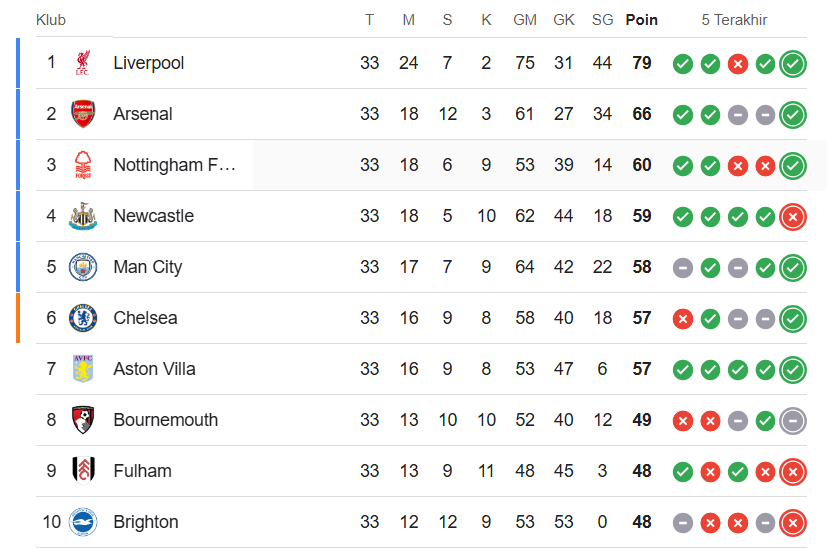Open the Brighton team name
Screen dimensions: 827x548
(146, 522)
